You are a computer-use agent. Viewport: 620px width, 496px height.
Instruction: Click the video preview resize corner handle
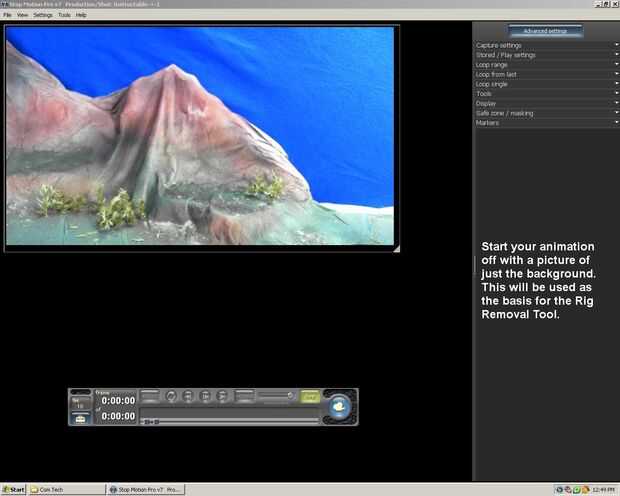pyautogui.click(x=397, y=249)
